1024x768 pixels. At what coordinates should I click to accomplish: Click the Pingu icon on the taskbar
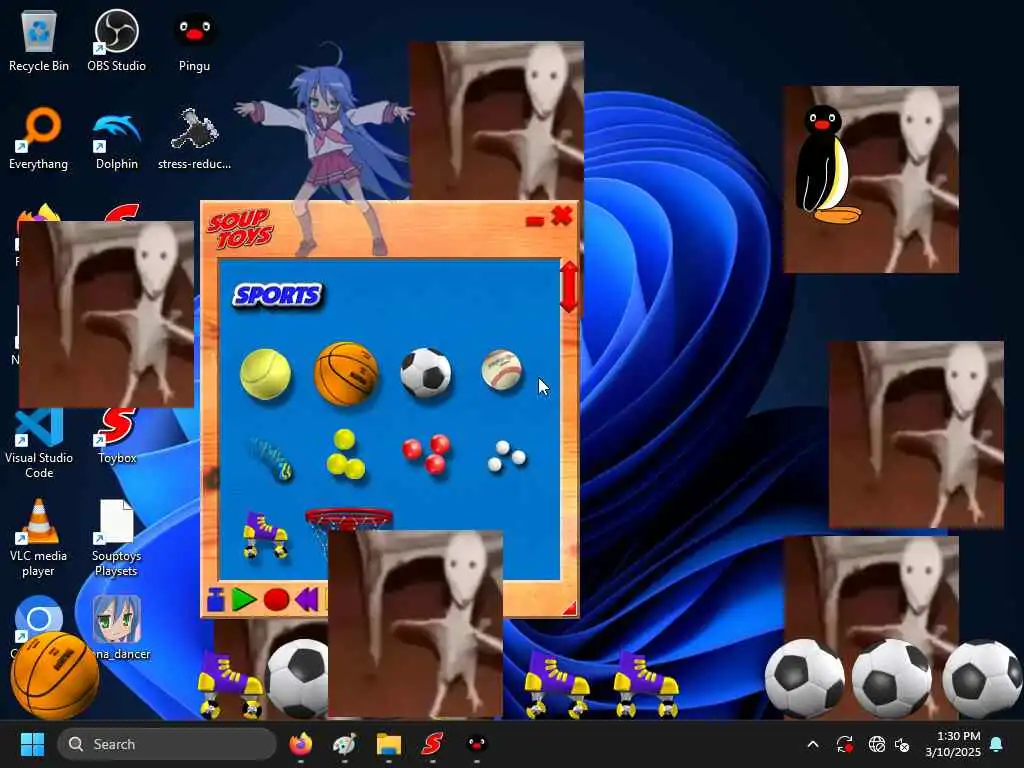click(477, 744)
